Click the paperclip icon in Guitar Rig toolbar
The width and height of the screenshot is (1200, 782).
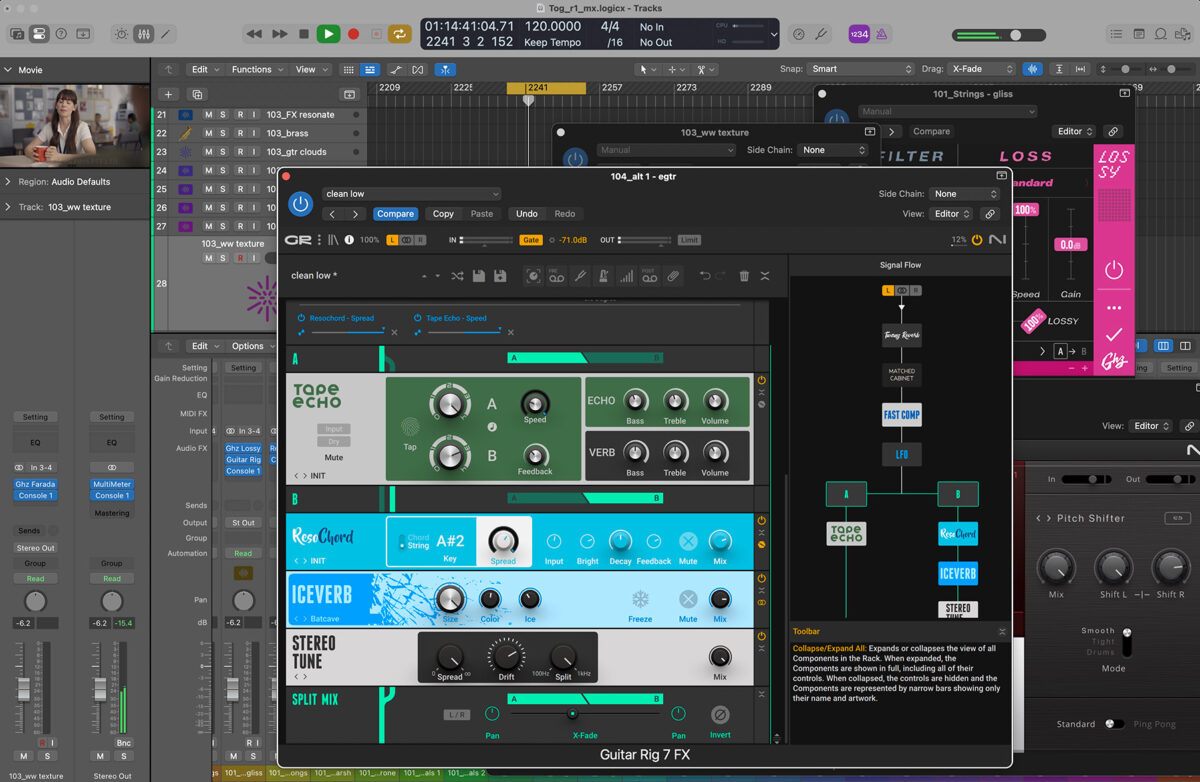pos(673,276)
